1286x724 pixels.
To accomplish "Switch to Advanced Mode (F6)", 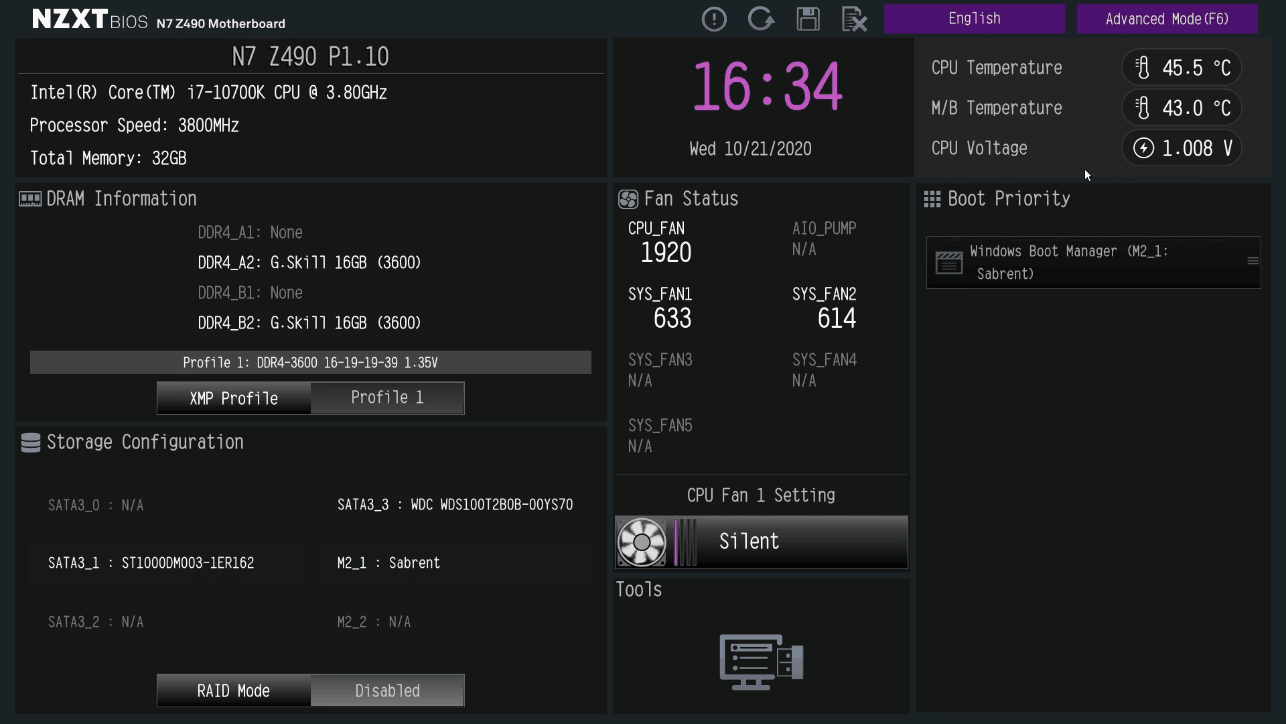I will point(1167,19).
